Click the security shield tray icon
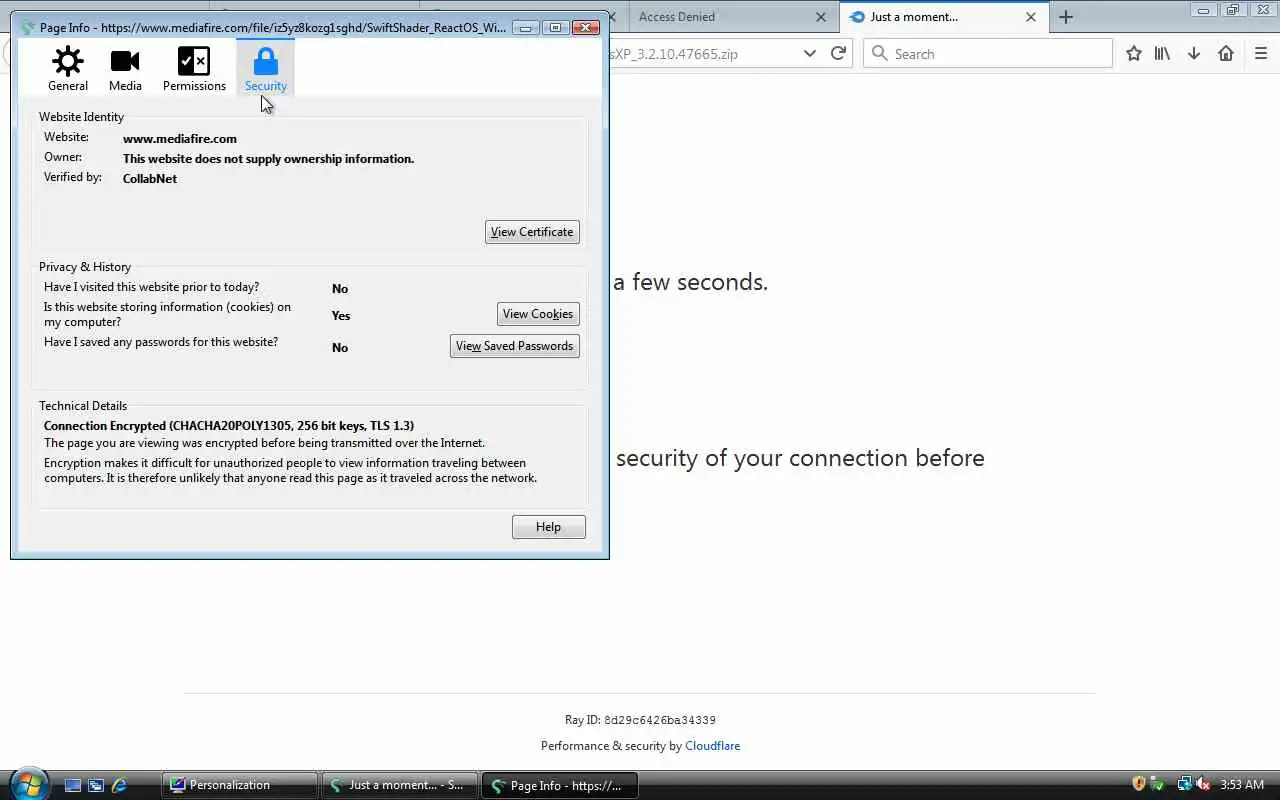This screenshot has height=800, width=1280. click(x=1139, y=784)
